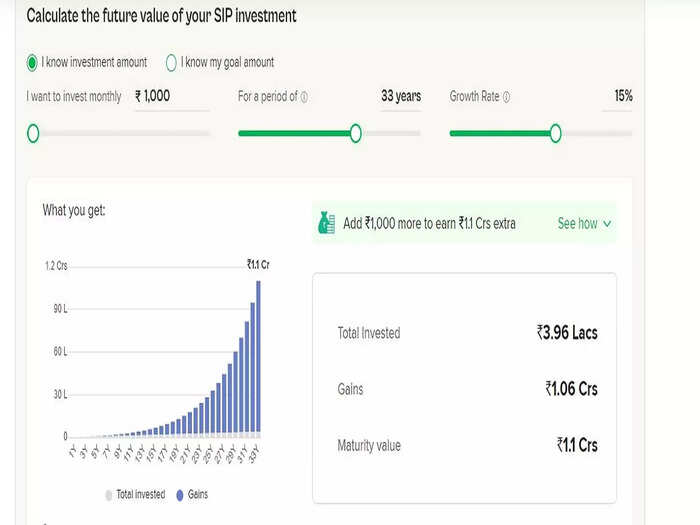Select 'I know investment amount' radio button

tap(32, 62)
